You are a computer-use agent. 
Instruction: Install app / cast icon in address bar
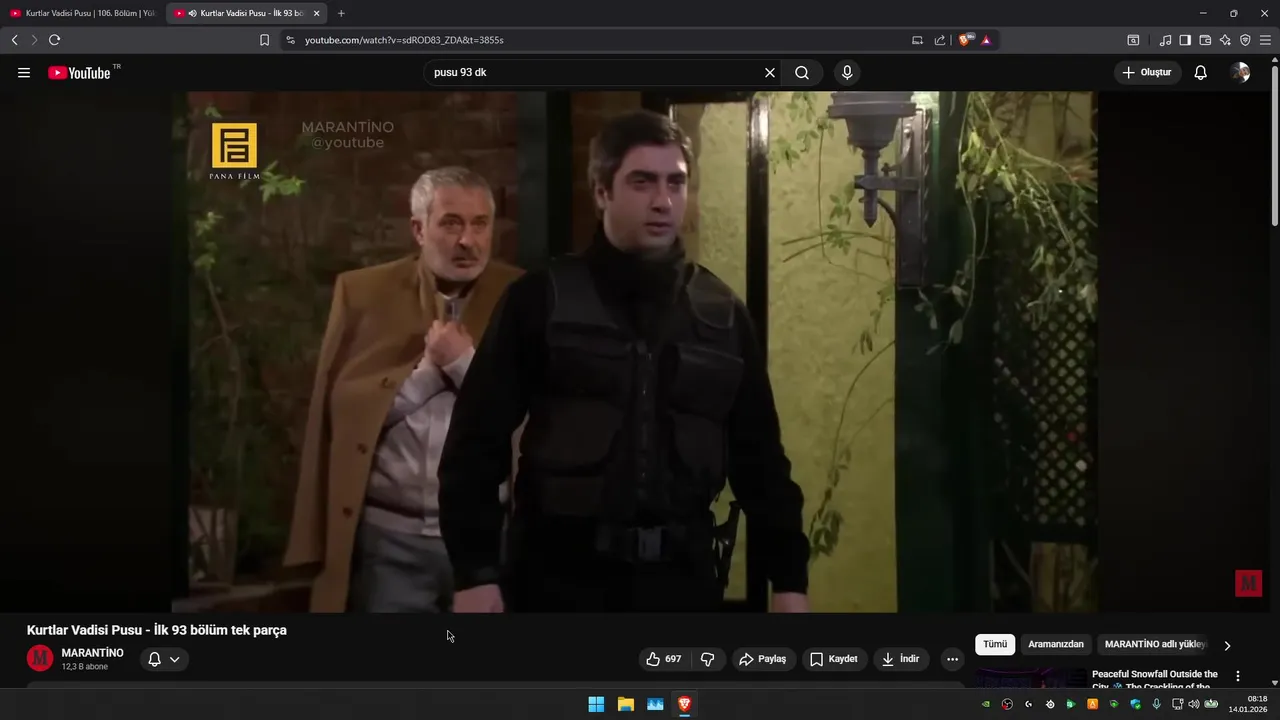click(917, 40)
